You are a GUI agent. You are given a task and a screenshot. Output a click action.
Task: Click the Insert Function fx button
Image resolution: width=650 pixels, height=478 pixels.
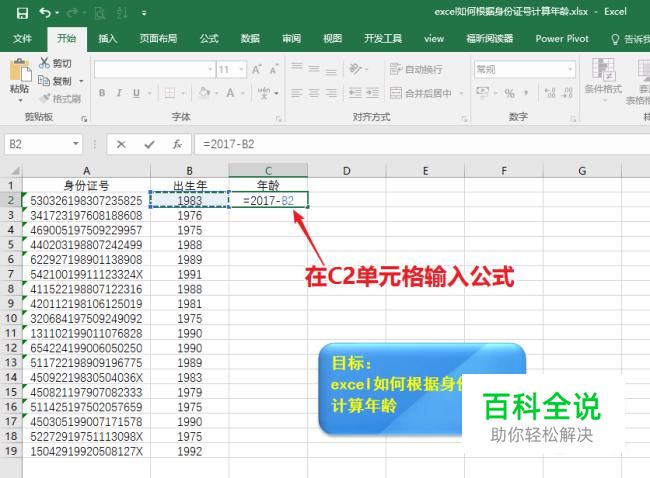177,144
